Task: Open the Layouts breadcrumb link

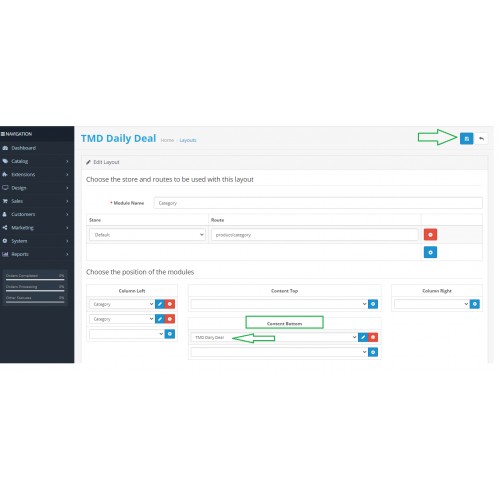Action: (x=188, y=140)
